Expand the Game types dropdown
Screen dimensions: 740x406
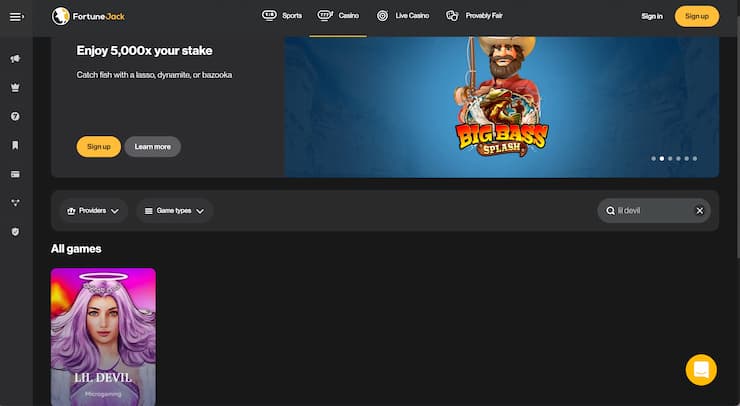(x=174, y=211)
